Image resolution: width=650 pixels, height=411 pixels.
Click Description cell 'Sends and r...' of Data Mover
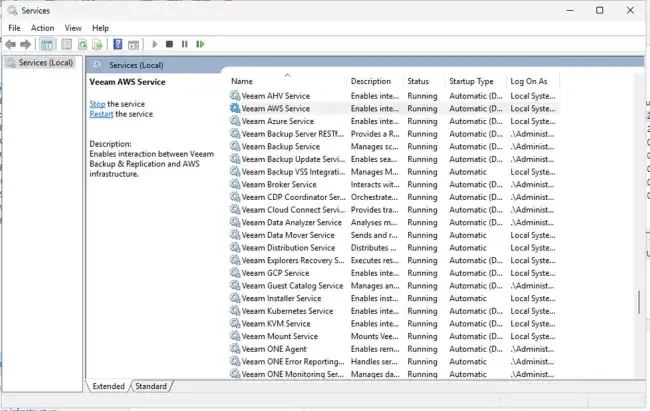click(x=374, y=235)
